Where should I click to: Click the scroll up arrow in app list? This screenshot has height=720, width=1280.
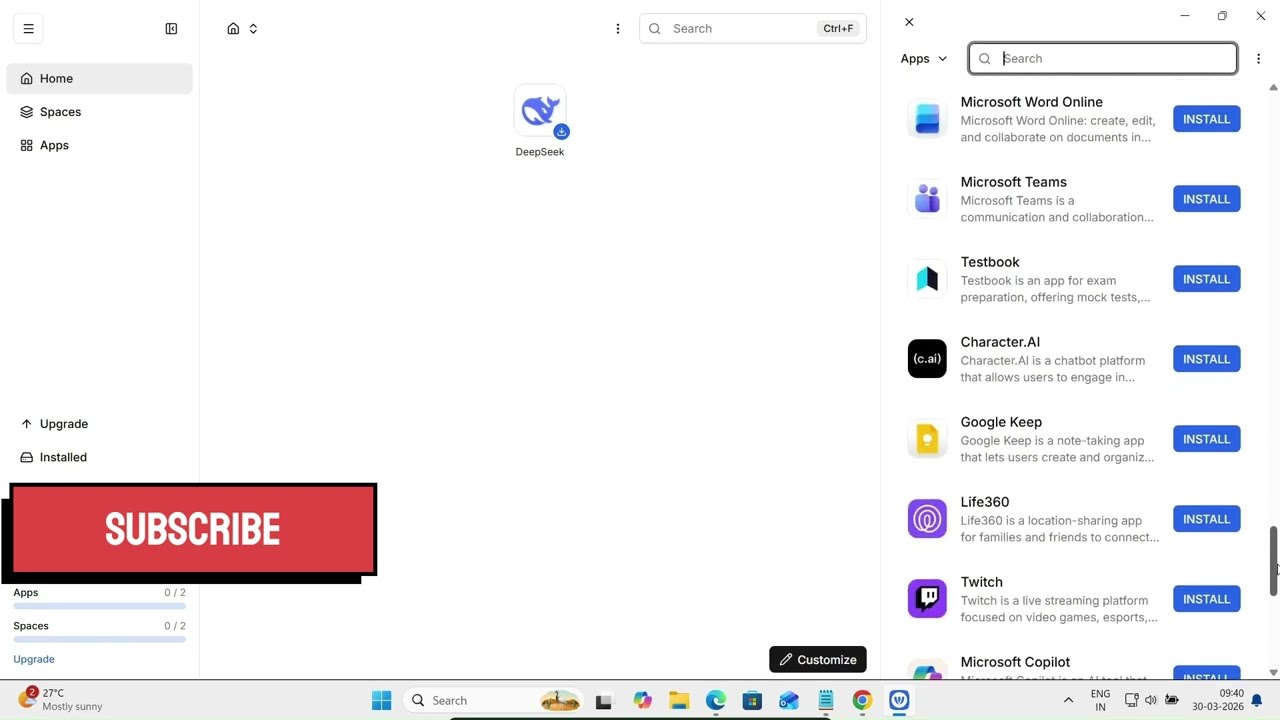[x=1273, y=88]
